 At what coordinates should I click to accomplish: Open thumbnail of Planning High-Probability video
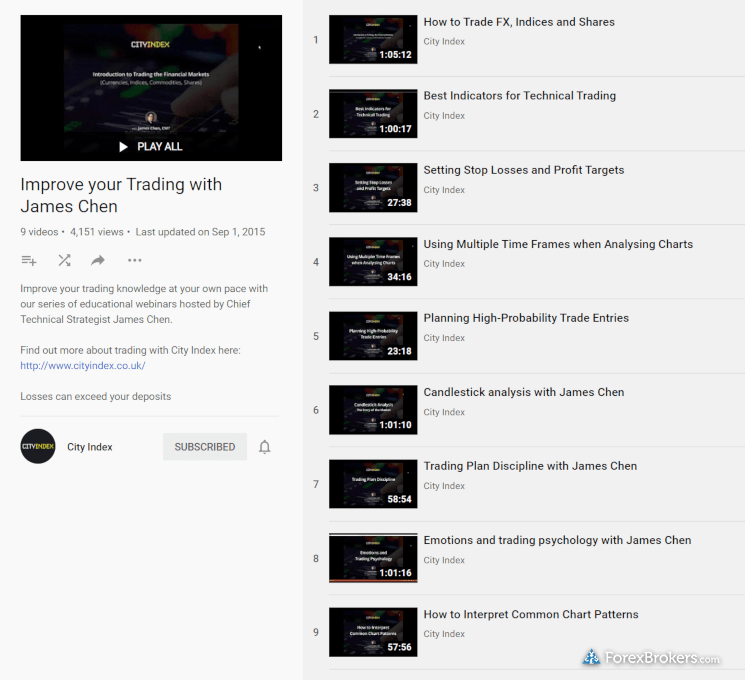[x=373, y=336]
